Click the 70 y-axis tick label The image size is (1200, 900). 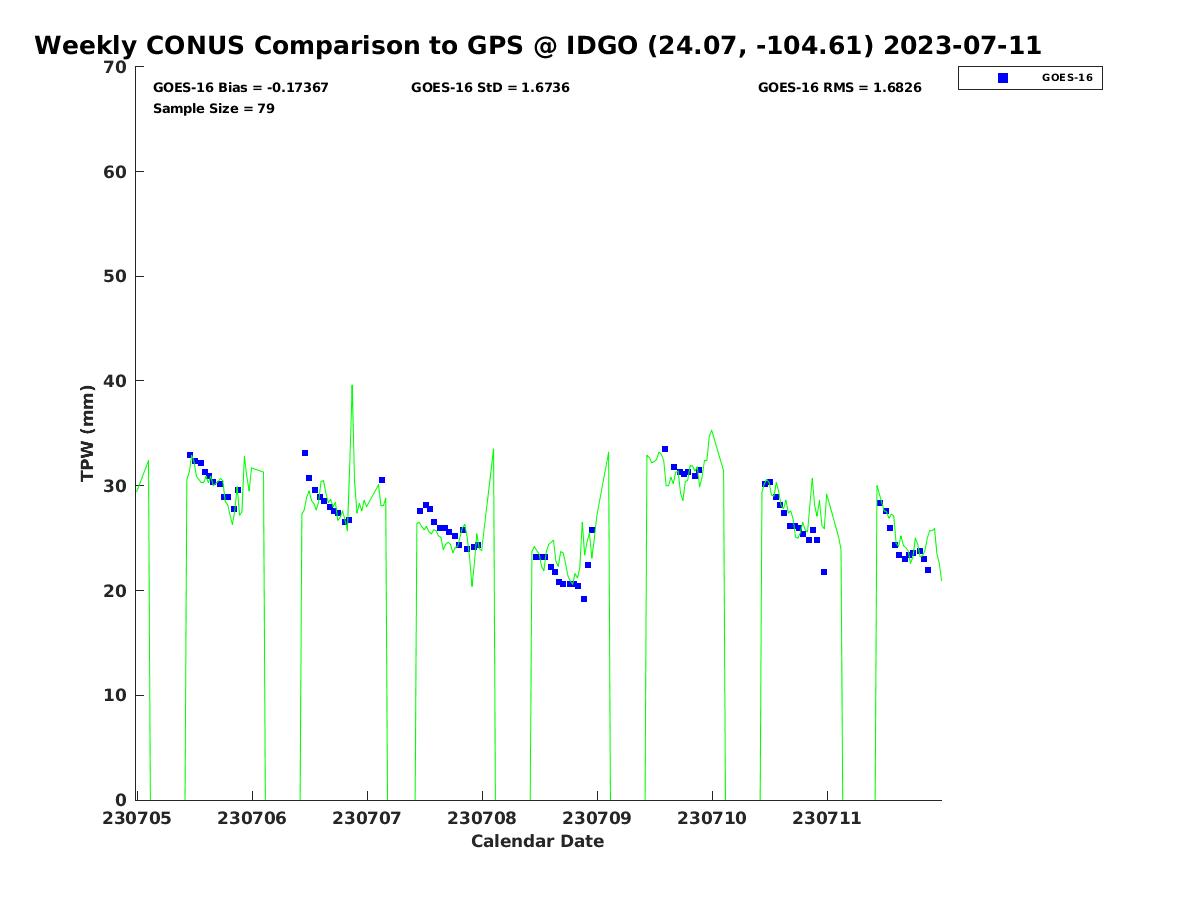(x=117, y=67)
